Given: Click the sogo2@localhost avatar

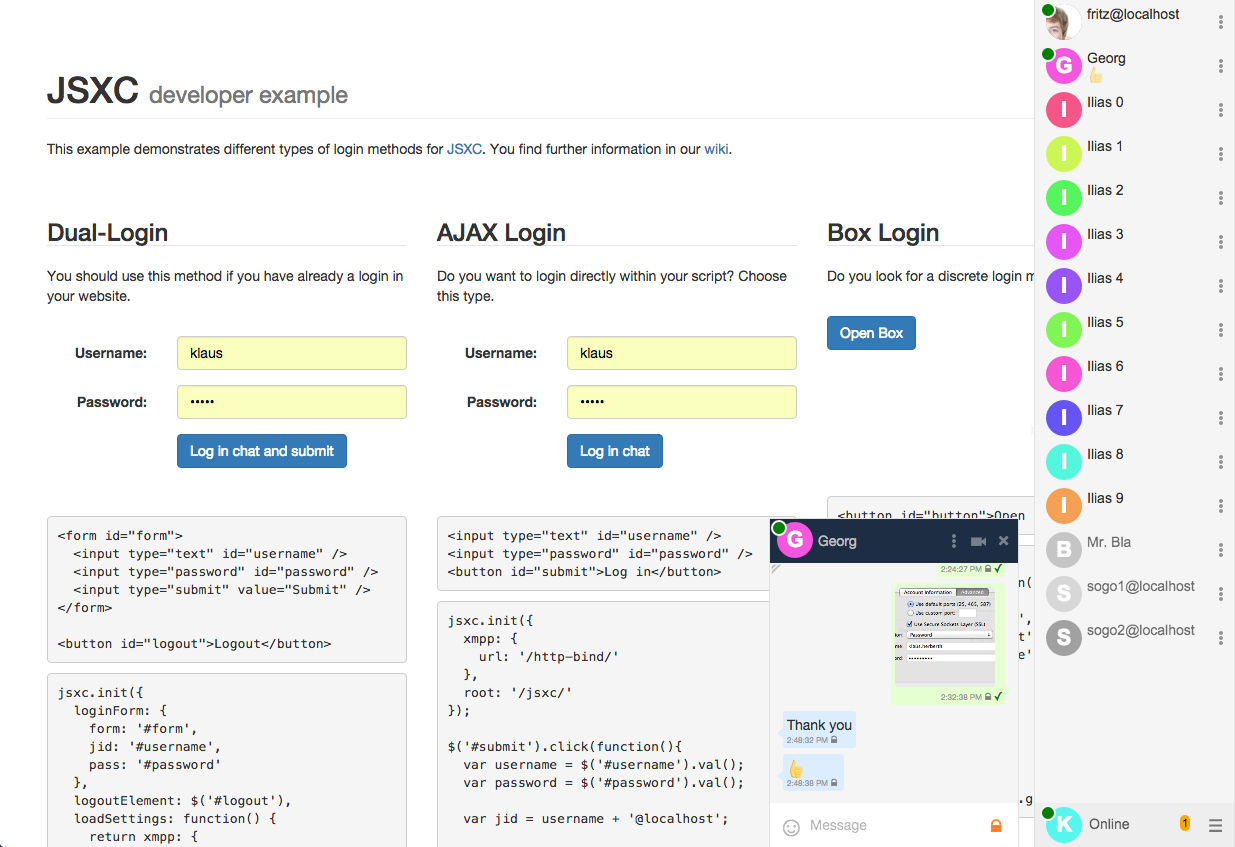Looking at the screenshot, I should point(1063,638).
